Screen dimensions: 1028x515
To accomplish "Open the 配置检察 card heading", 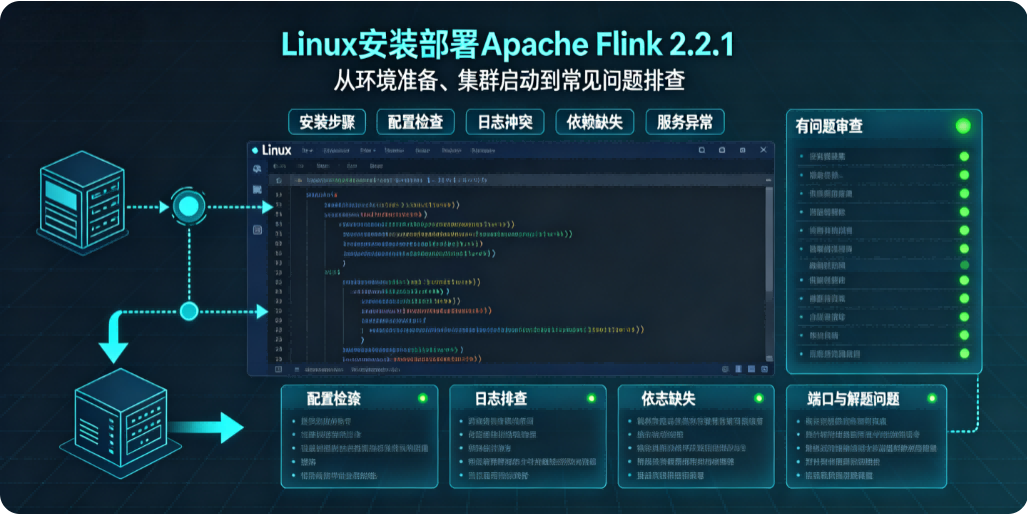I will tap(334, 399).
